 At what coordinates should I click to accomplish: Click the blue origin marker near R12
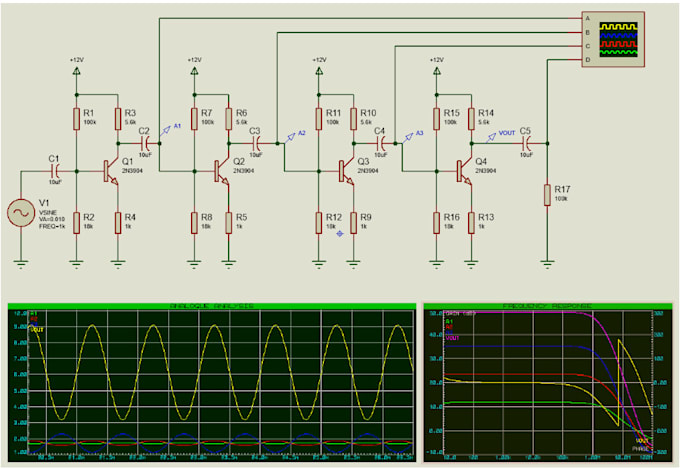tap(340, 234)
